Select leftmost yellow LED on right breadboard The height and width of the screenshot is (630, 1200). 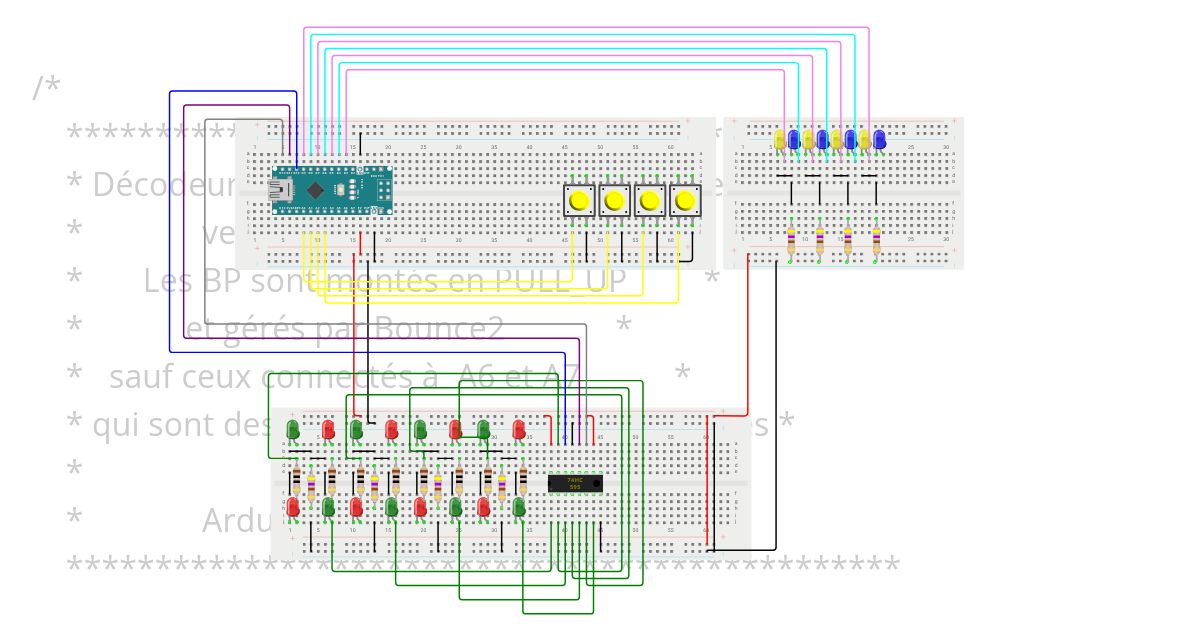[780, 139]
